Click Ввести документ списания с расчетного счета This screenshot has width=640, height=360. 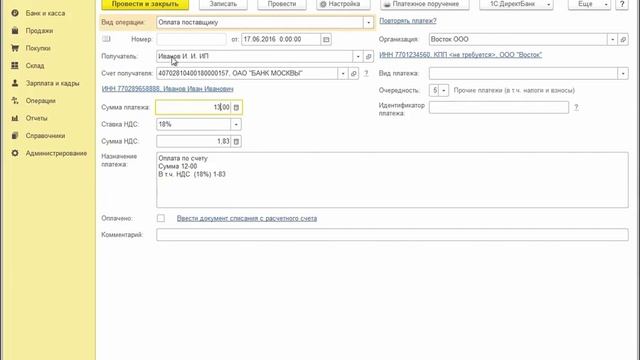pos(247,218)
